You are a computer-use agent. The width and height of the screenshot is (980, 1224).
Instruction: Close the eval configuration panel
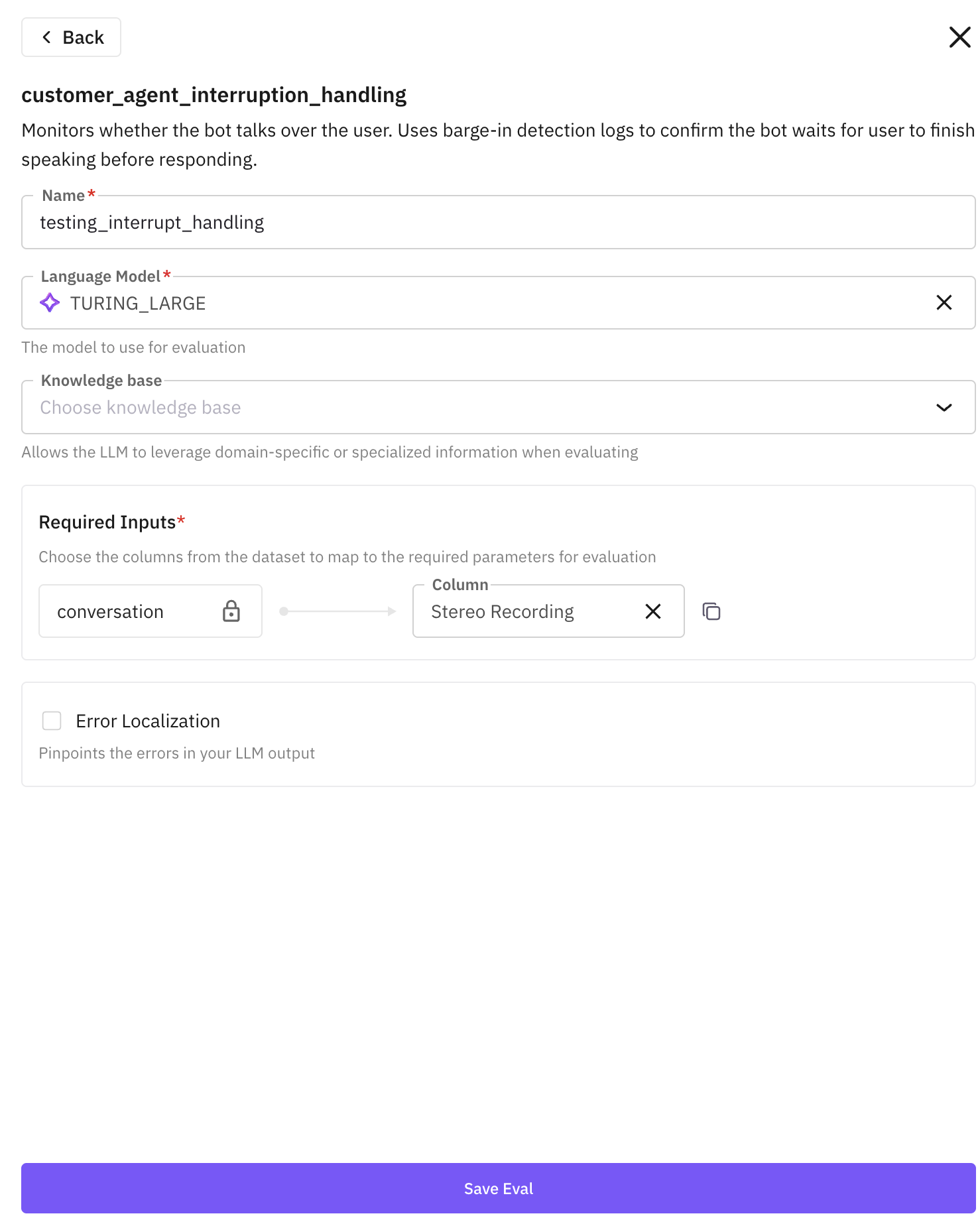[959, 37]
